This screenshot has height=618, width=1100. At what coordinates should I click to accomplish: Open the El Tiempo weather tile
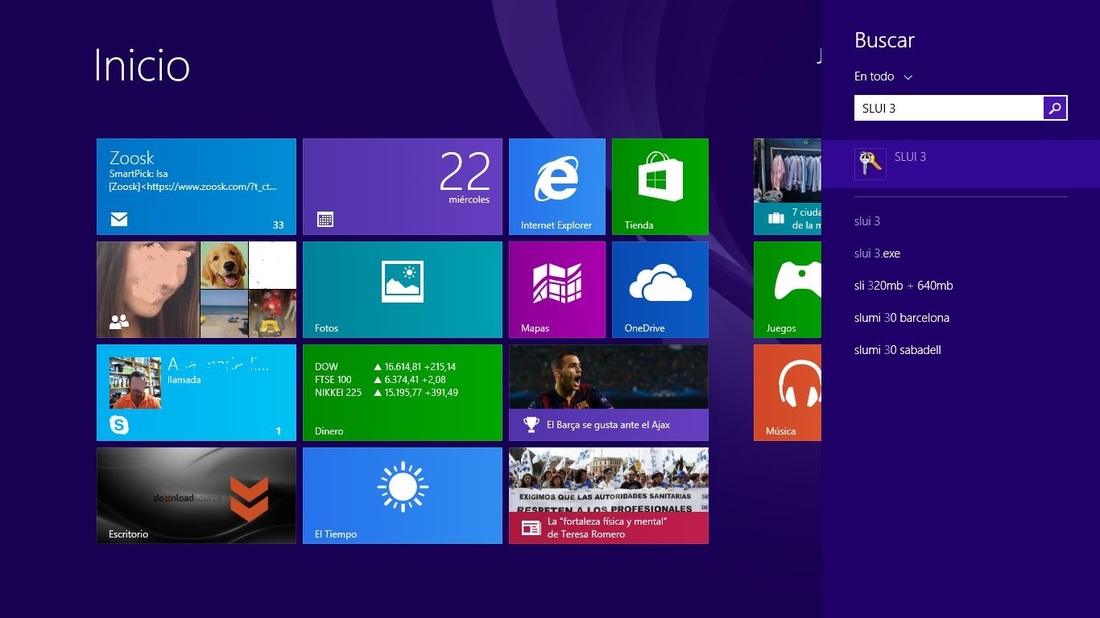pos(403,496)
